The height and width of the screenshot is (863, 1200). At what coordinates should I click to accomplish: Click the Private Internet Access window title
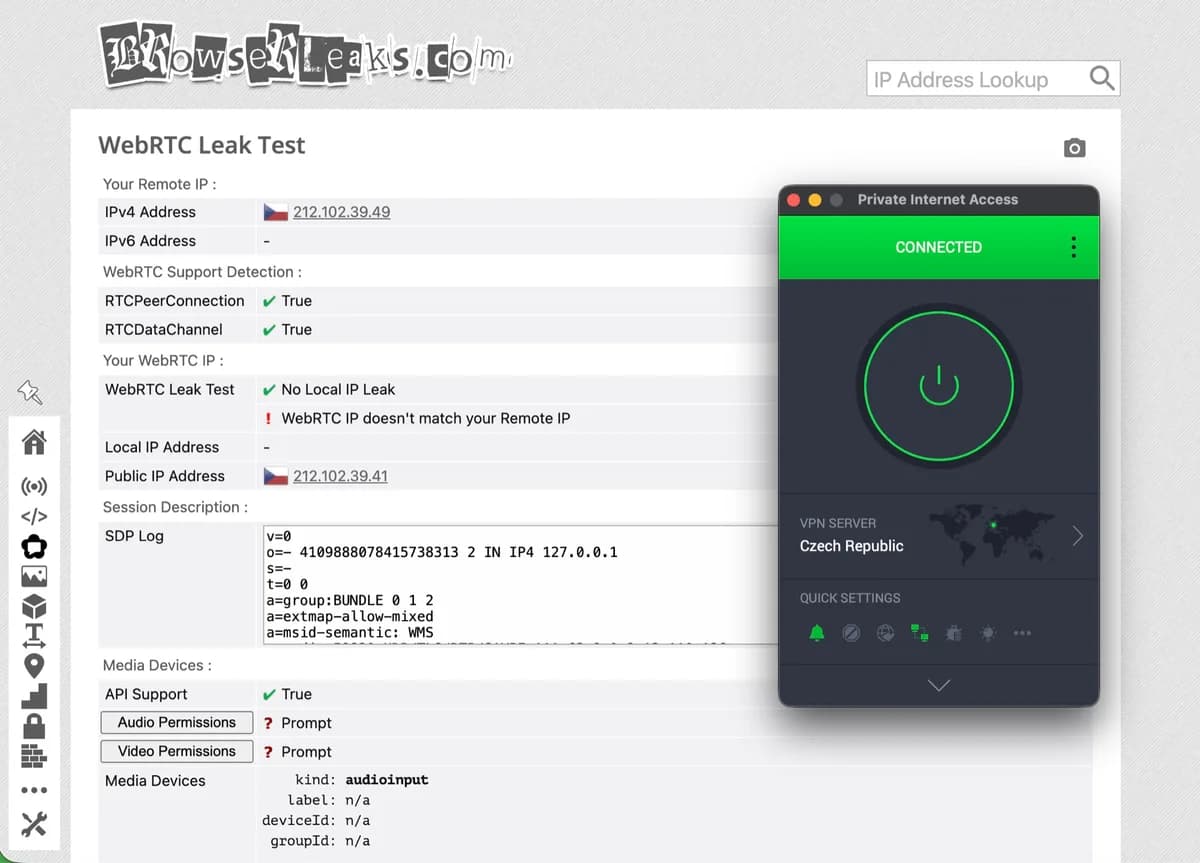[x=938, y=199]
